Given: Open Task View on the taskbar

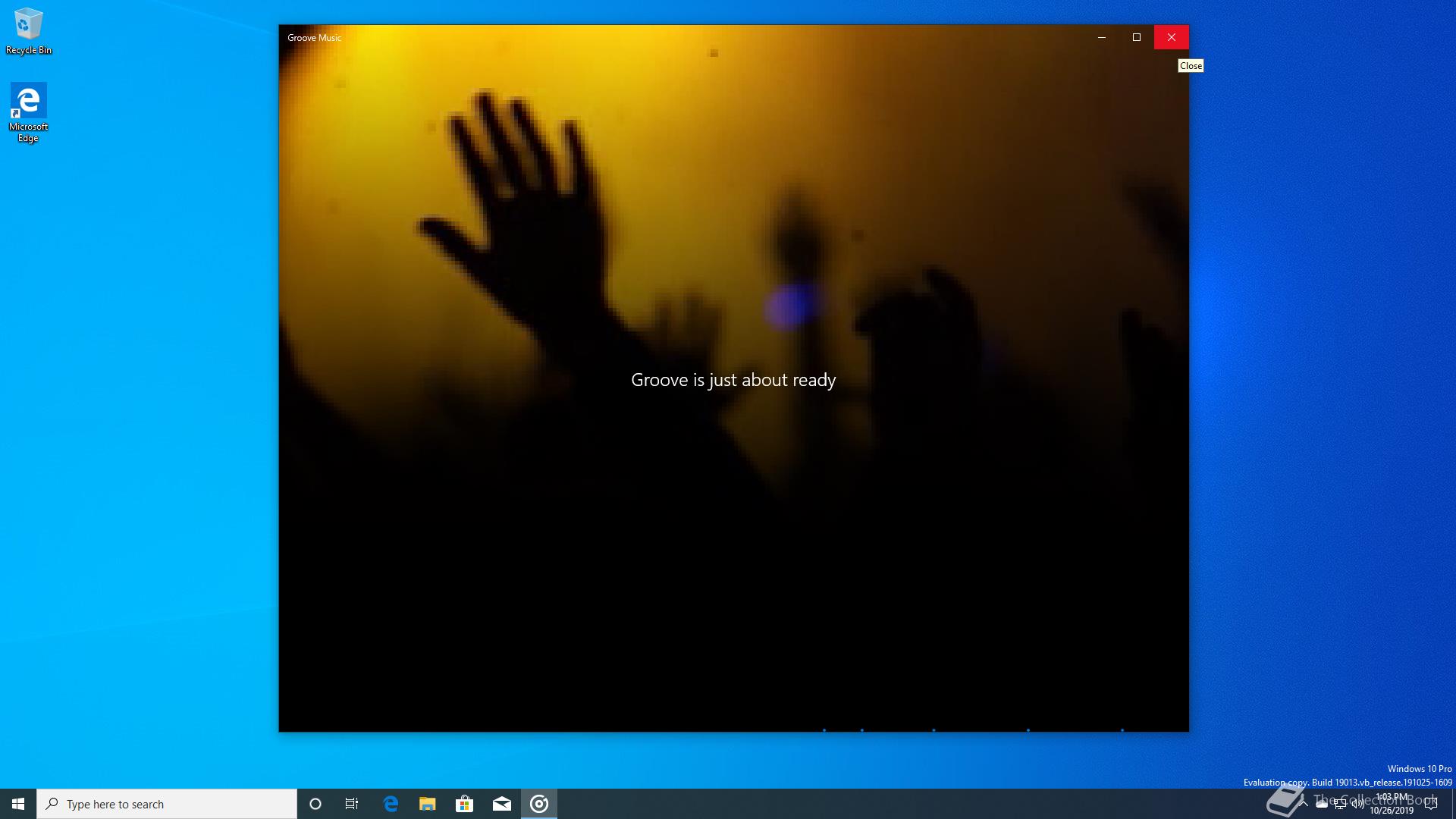Looking at the screenshot, I should 352,804.
